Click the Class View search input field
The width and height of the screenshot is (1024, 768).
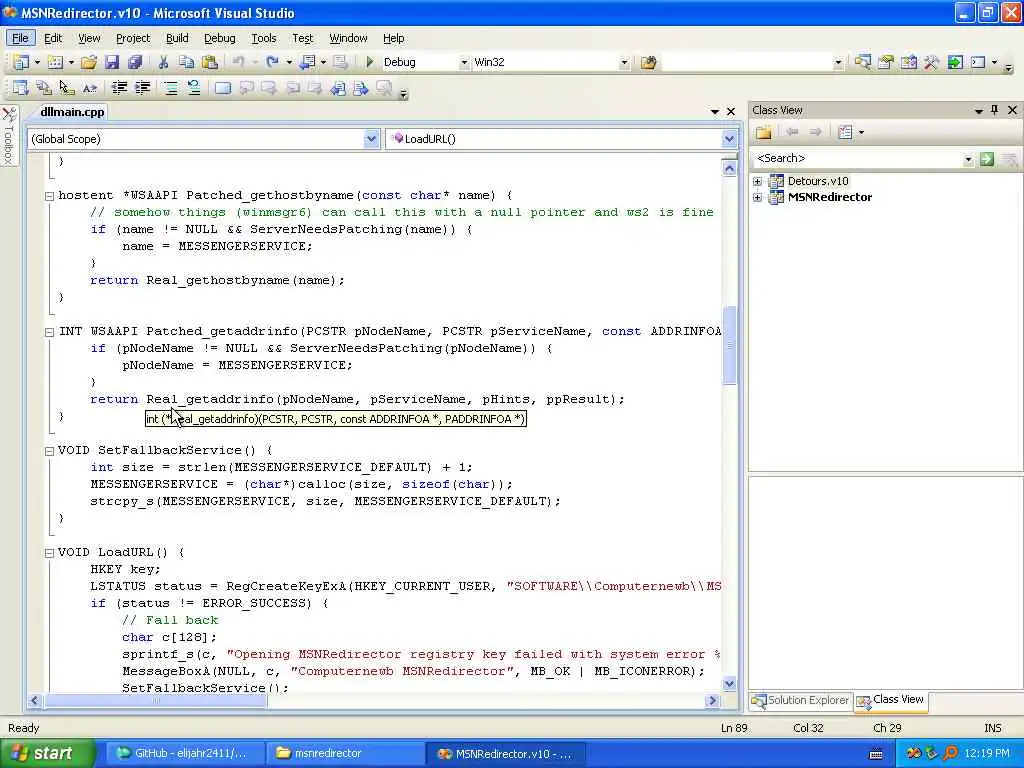[857, 159]
